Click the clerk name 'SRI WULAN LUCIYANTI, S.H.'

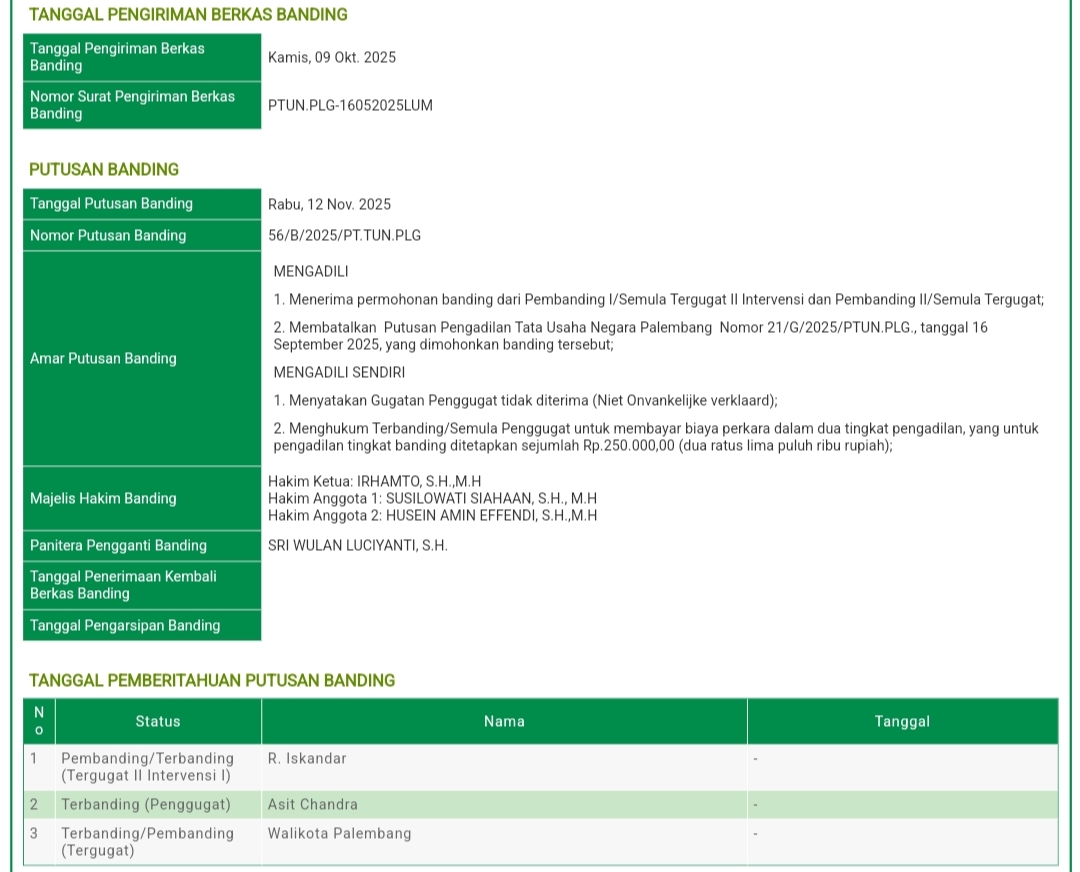[357, 546]
